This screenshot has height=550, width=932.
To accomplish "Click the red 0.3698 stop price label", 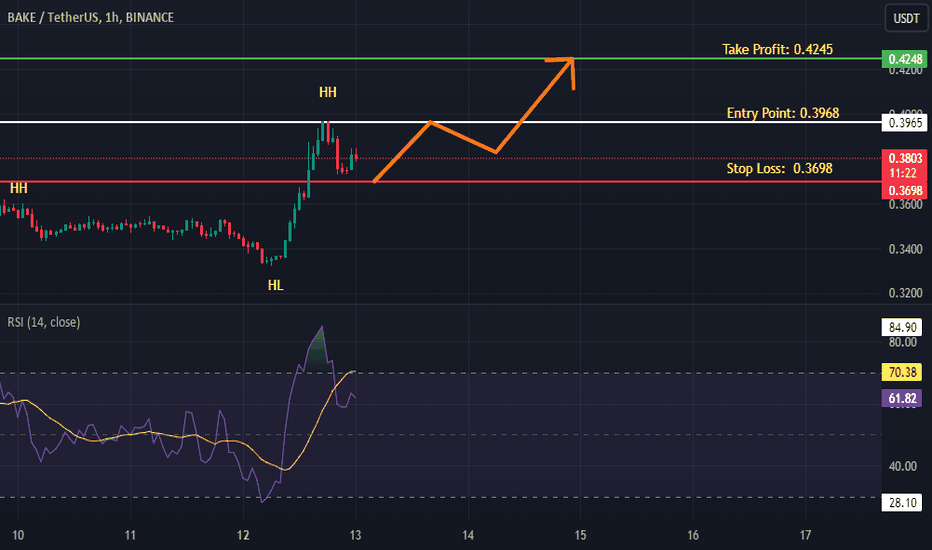I will click(905, 191).
